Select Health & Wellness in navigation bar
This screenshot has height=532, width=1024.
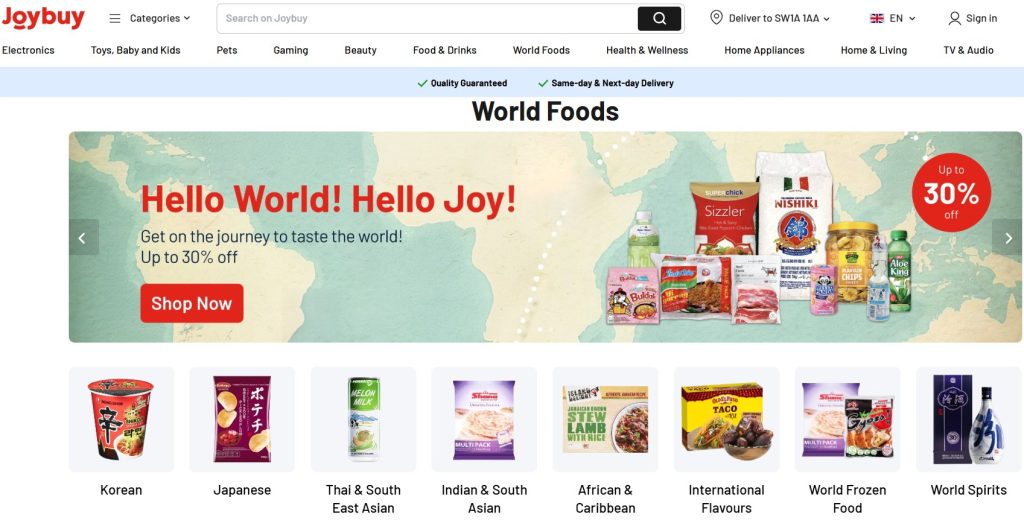[x=647, y=50]
